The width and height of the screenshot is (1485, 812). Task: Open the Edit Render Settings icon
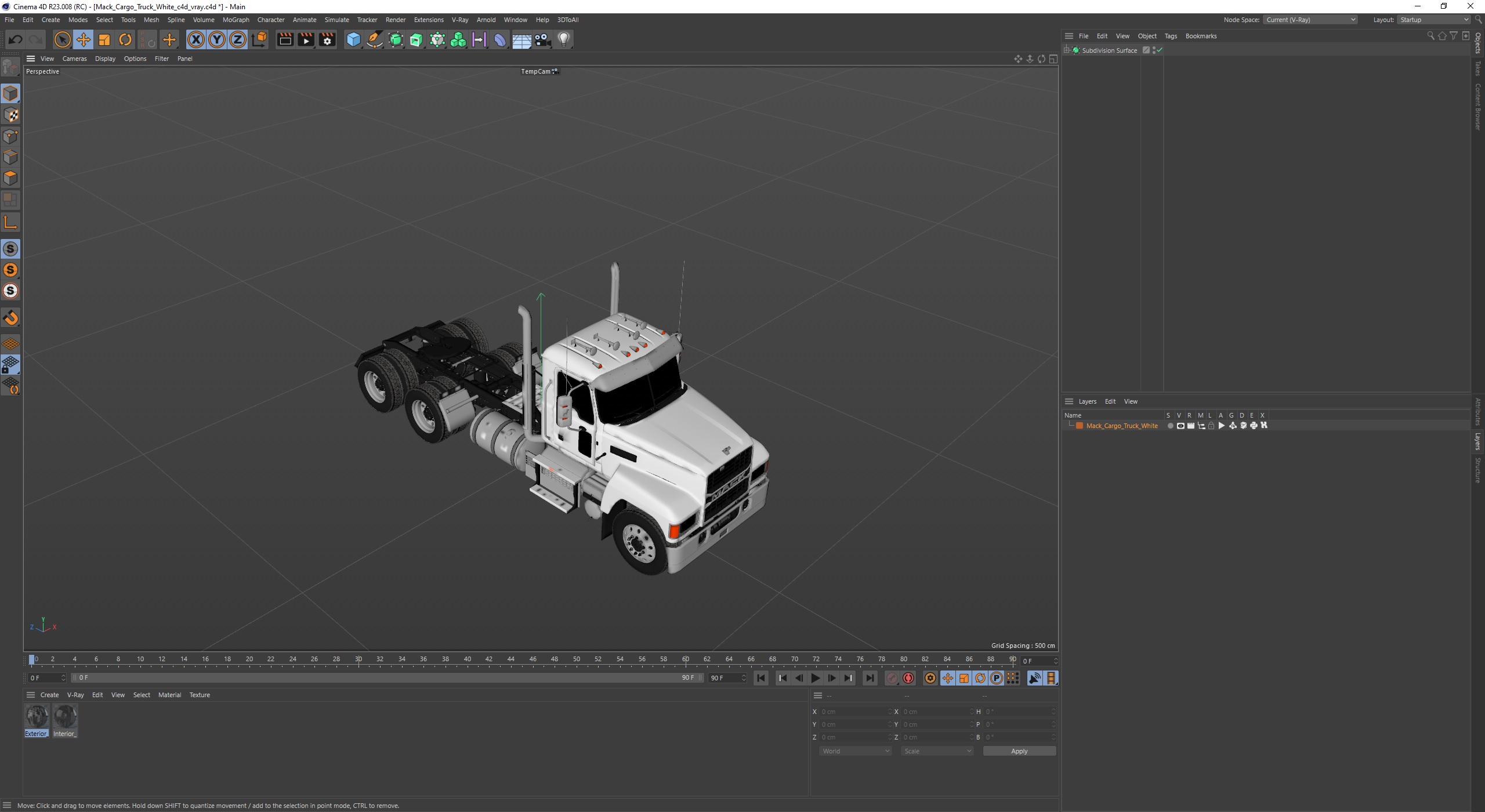[x=327, y=39]
